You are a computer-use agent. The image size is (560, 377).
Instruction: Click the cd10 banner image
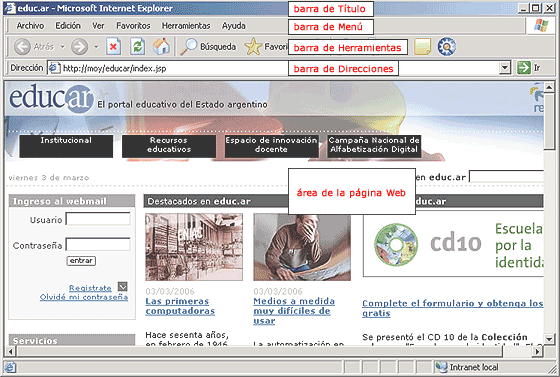click(453, 244)
